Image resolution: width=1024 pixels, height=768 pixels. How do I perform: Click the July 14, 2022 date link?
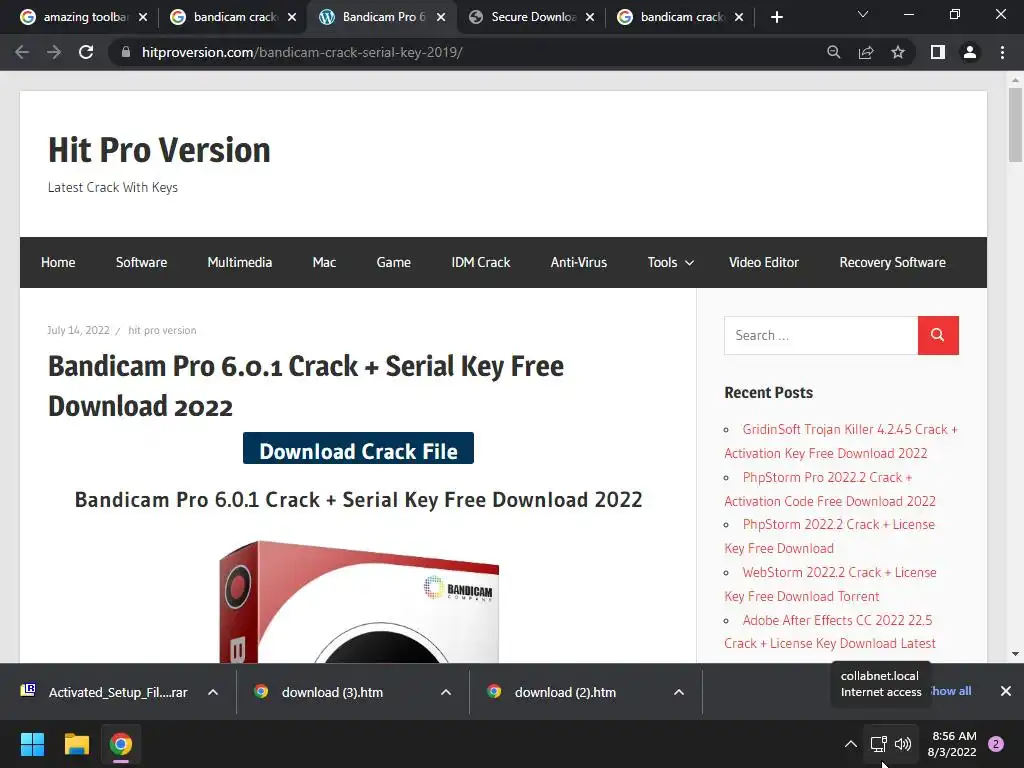coord(78,330)
